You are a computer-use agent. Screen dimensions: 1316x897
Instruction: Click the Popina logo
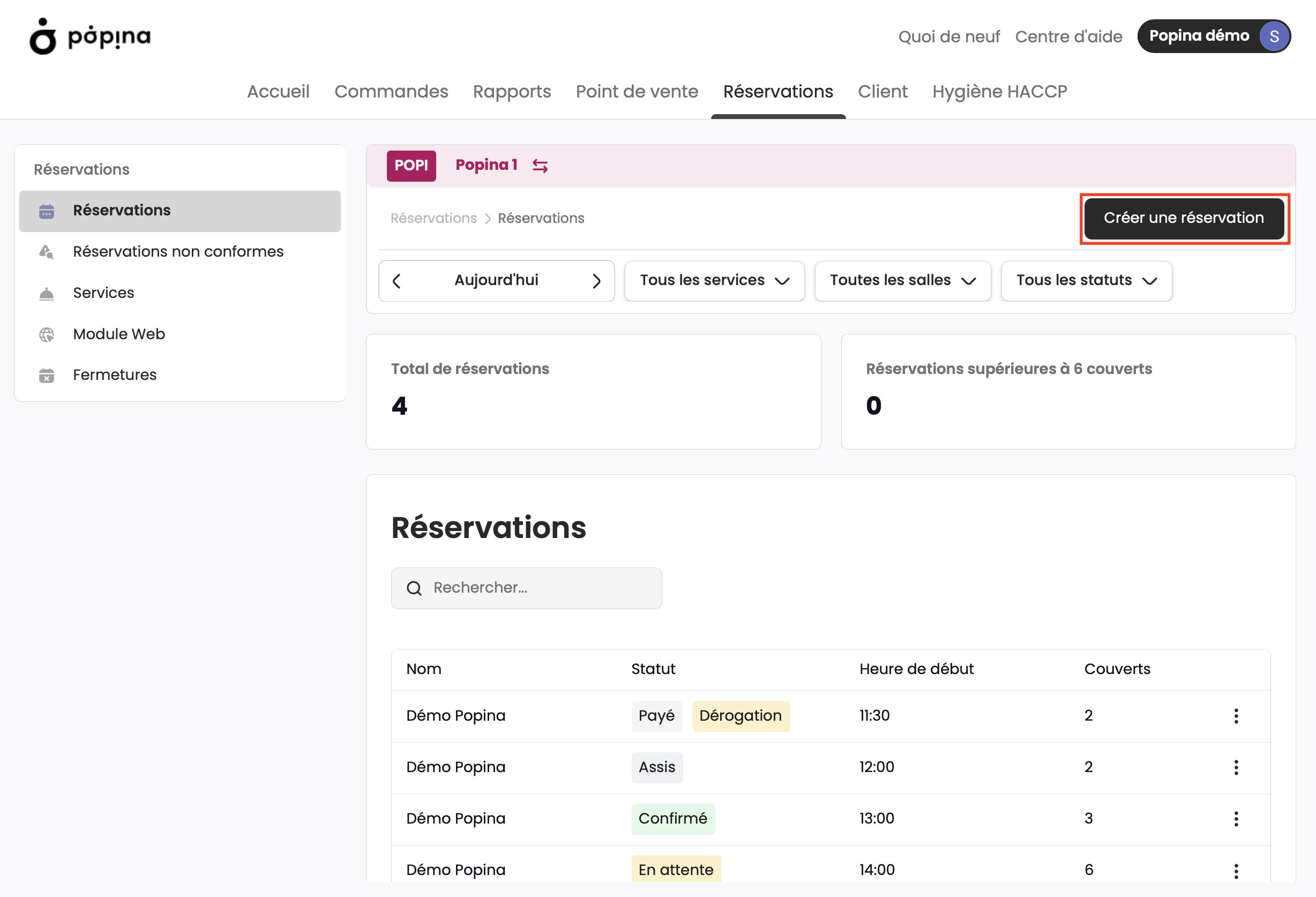[90, 36]
